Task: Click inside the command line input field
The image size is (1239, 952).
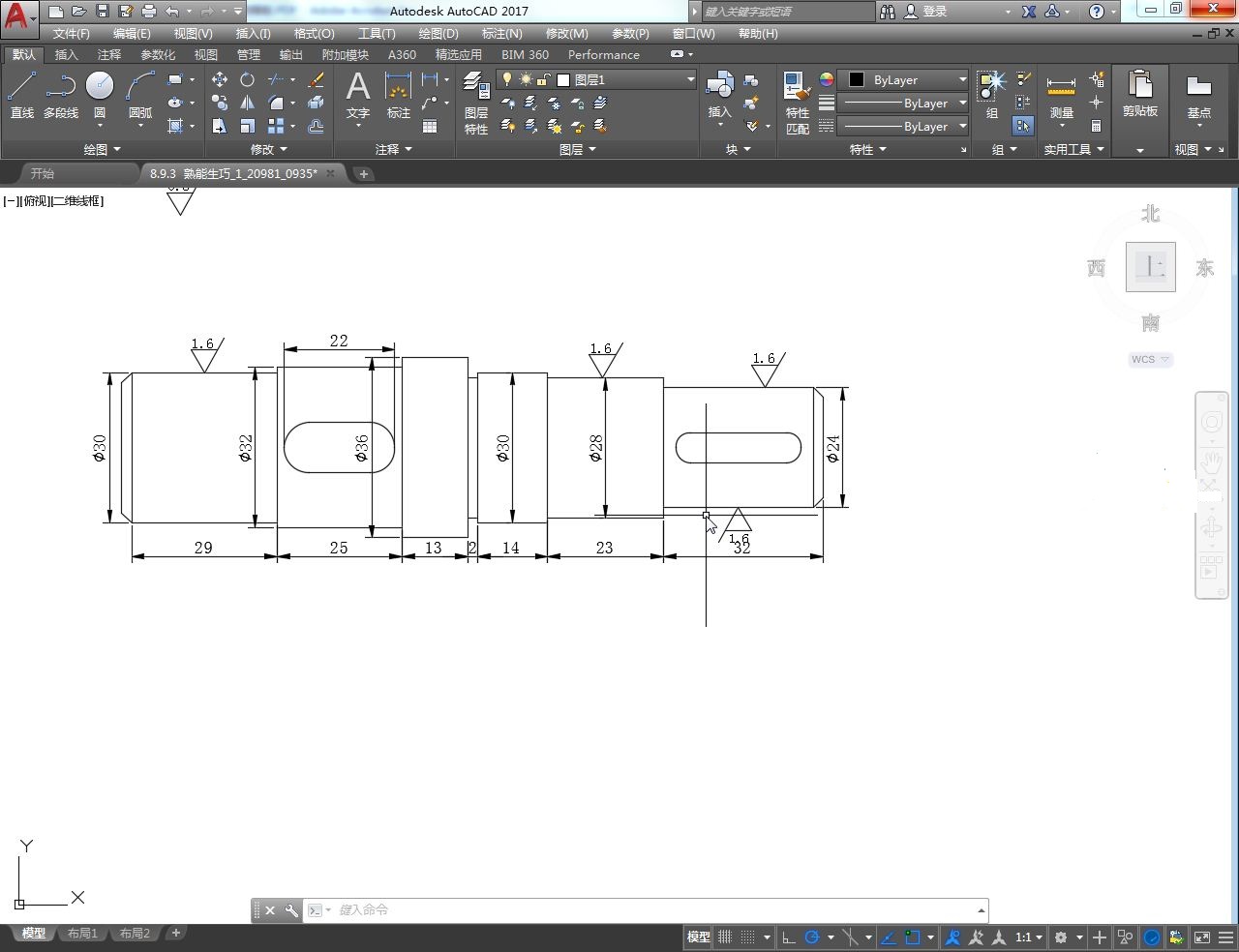Action: coord(581,909)
